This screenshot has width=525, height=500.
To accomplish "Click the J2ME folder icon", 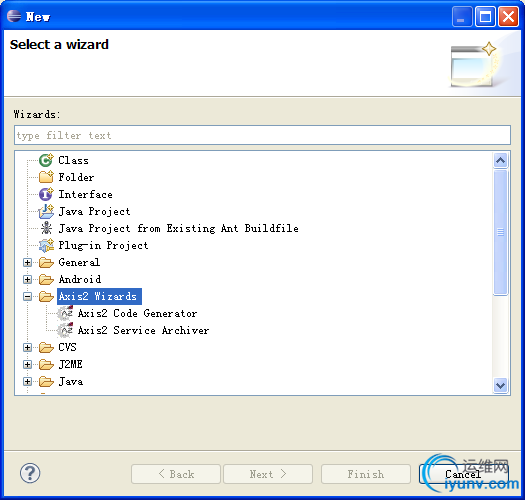I will point(46,364).
